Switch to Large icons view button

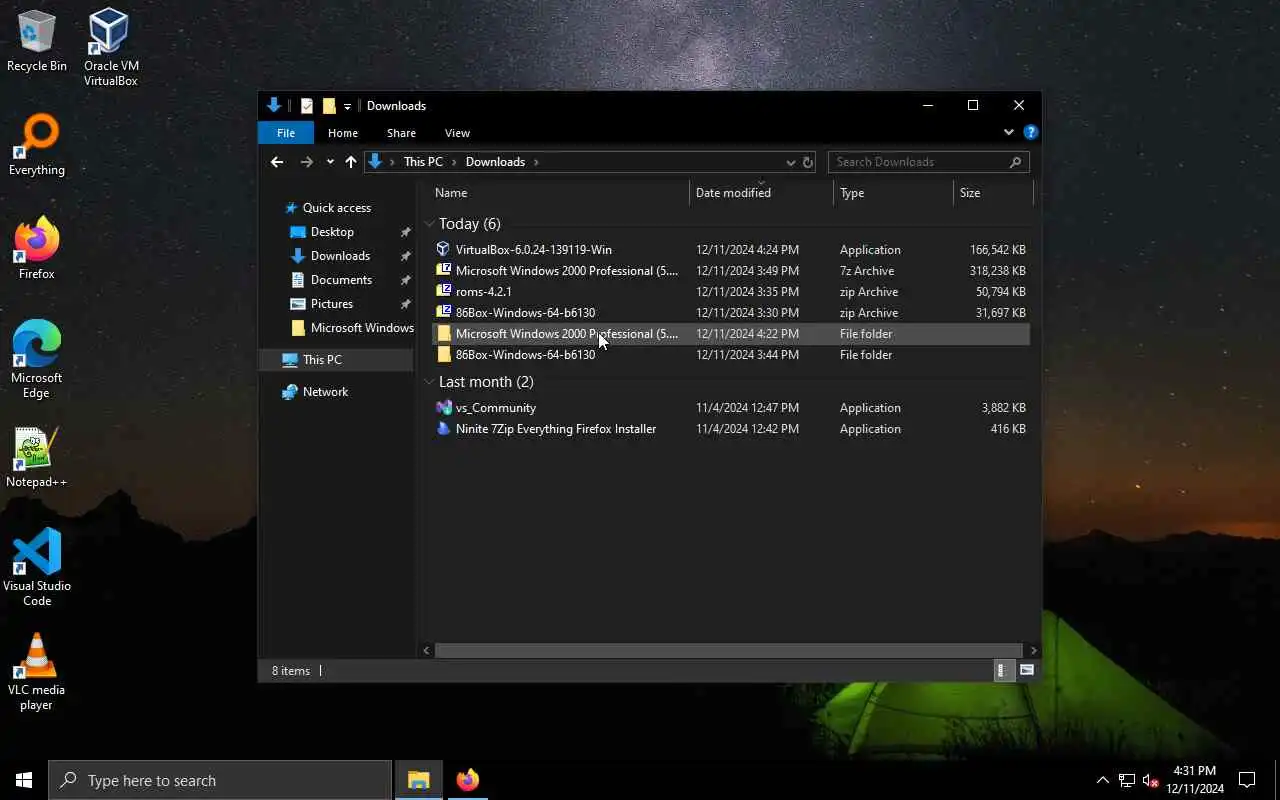pyautogui.click(x=1027, y=670)
